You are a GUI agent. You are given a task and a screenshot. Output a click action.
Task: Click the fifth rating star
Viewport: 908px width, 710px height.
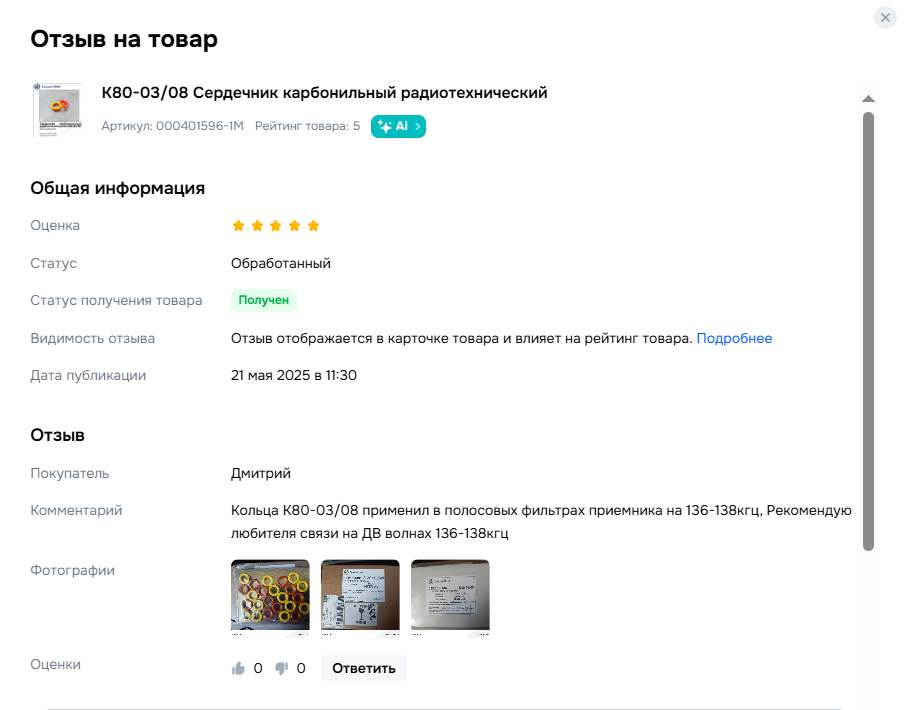click(x=313, y=226)
